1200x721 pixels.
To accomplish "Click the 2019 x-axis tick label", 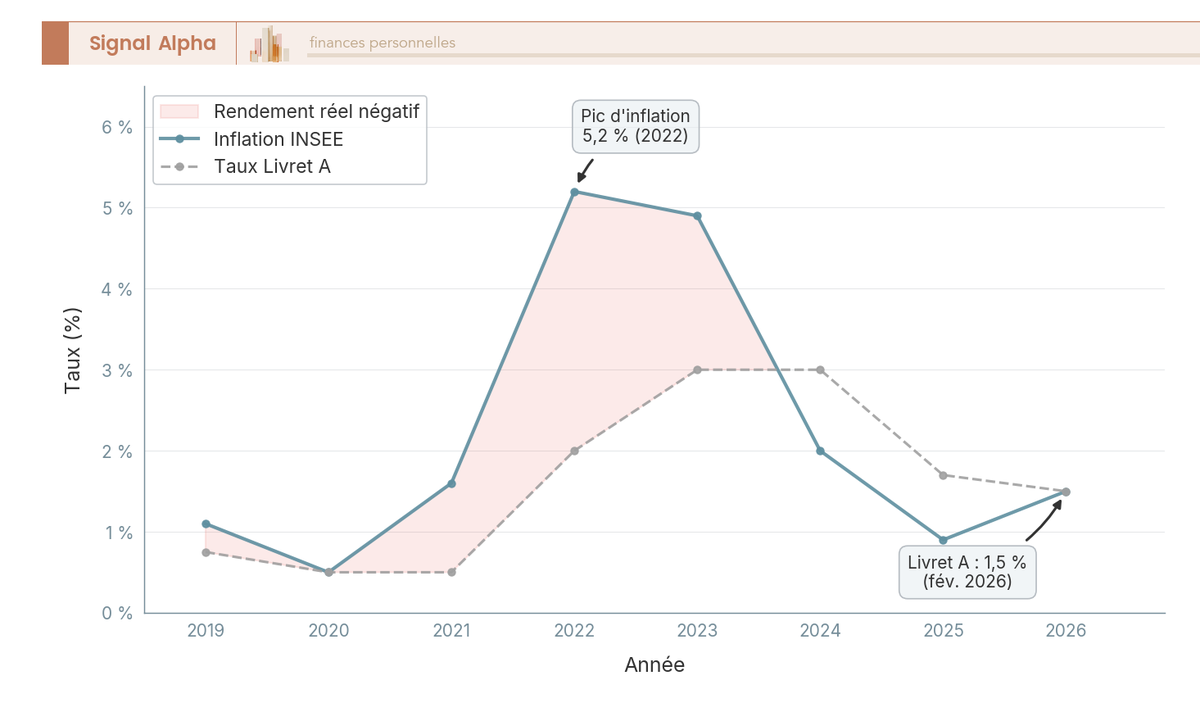I will [x=206, y=631].
